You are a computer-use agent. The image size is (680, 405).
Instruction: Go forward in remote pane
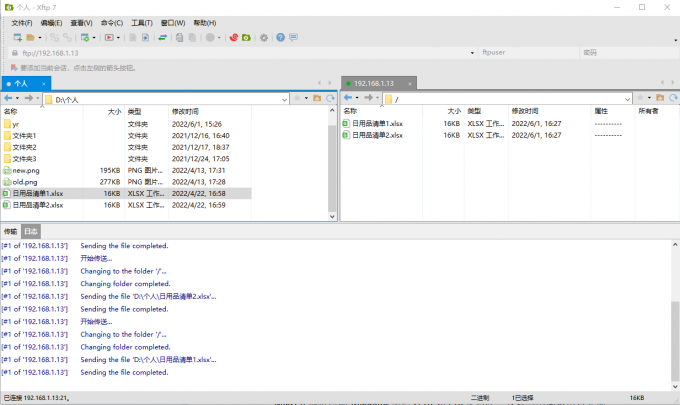[x=369, y=98]
